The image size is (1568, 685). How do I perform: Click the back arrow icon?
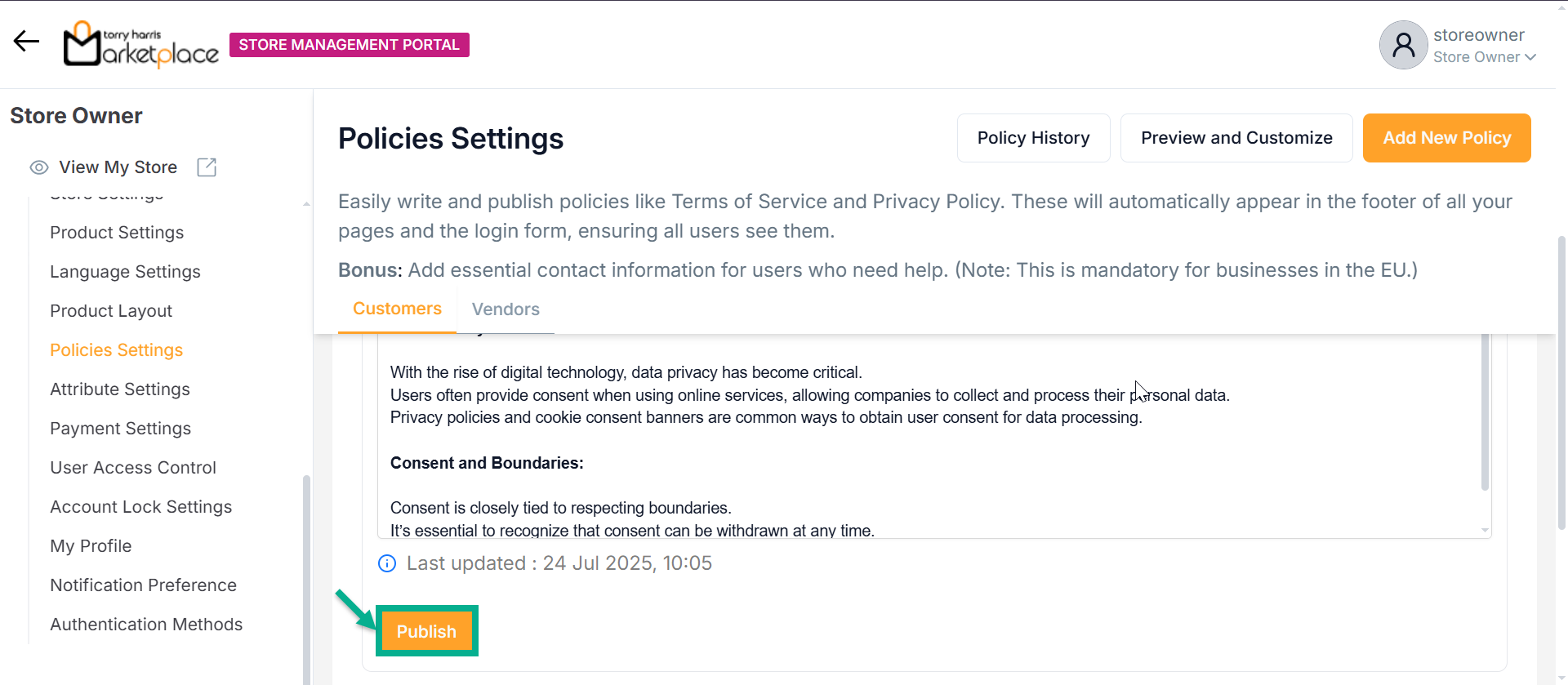[x=26, y=41]
